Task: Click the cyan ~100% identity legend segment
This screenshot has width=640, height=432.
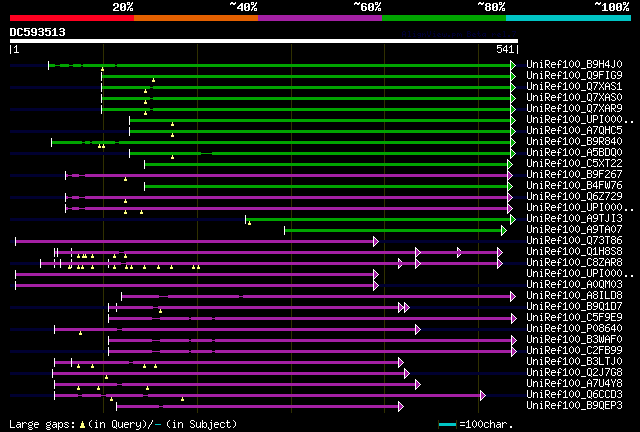Action: [x=568, y=18]
